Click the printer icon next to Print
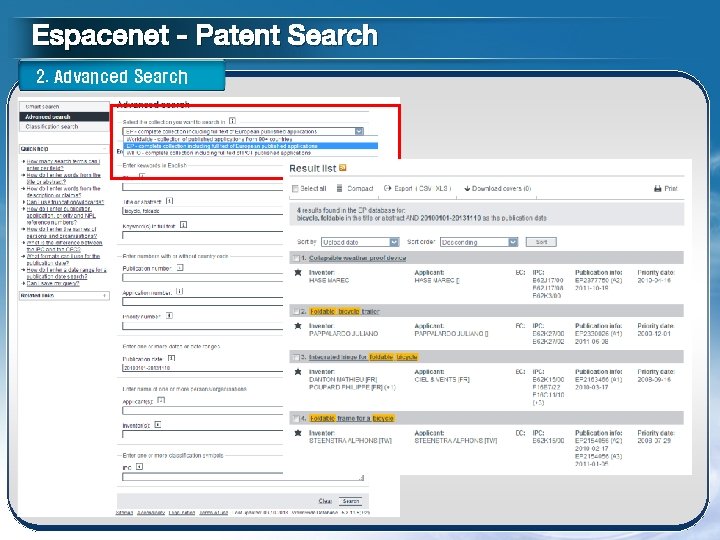Screen dimensions: 720x540 658,189
